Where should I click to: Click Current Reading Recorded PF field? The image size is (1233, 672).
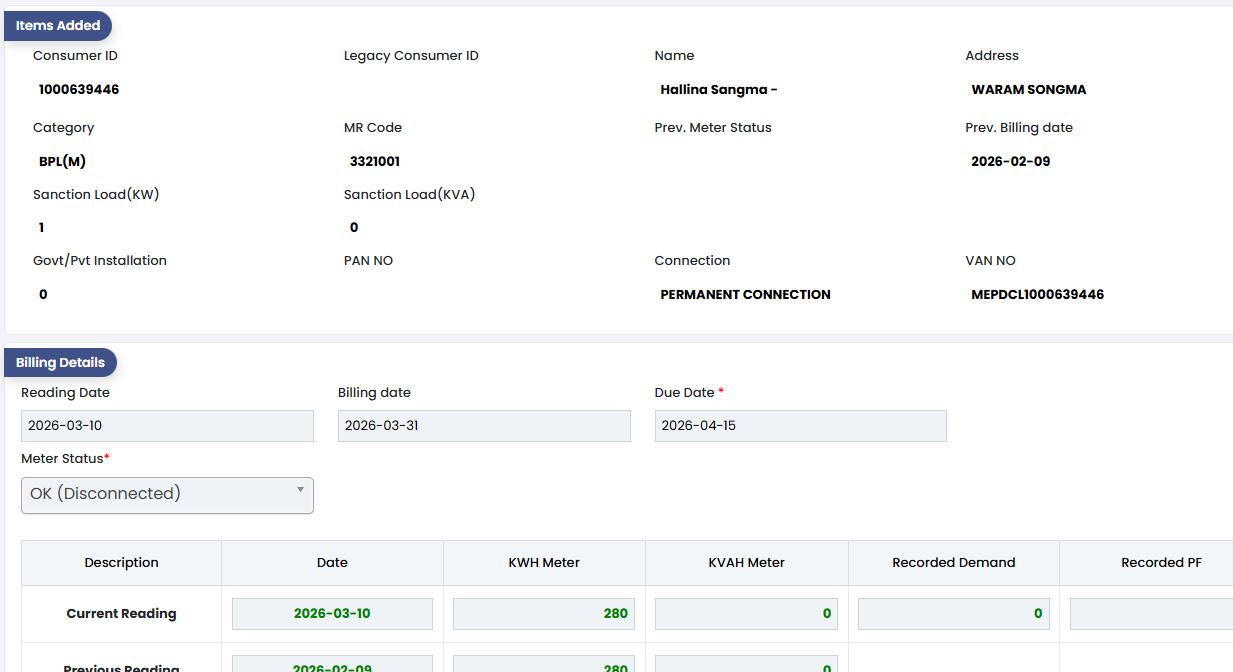pos(1151,614)
